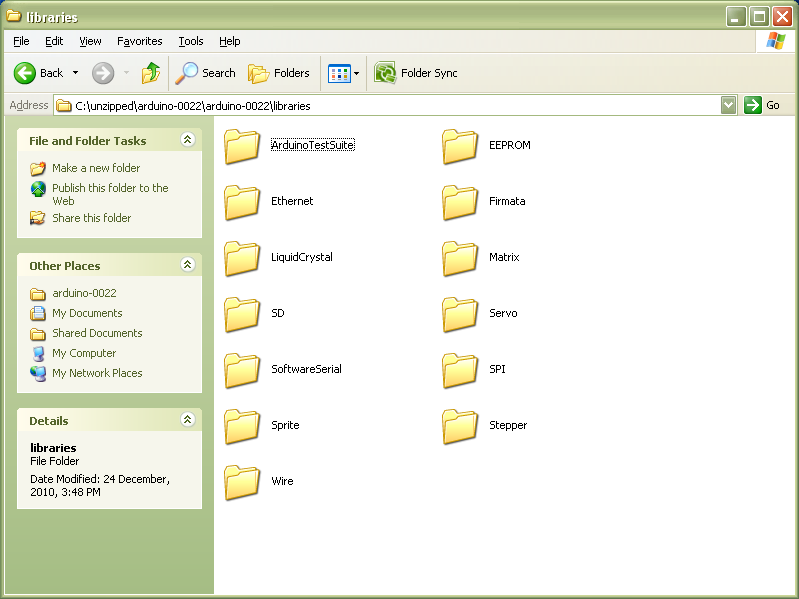The height and width of the screenshot is (599, 799).
Task: Select the Servo folder icon
Action: [460, 314]
